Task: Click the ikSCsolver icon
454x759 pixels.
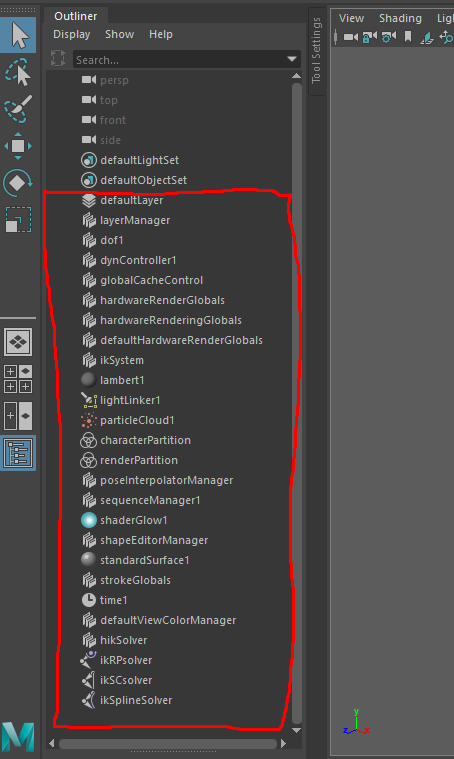Action: point(89,680)
